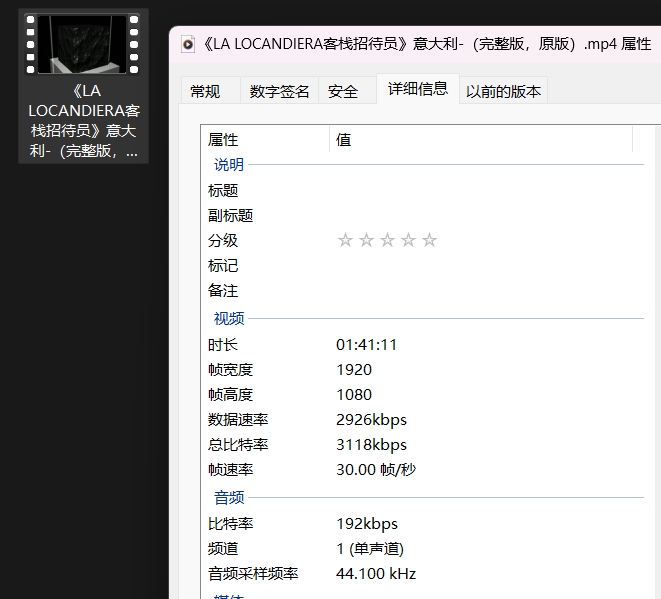Click the 副标题 property label
The width and height of the screenshot is (661, 599).
(x=231, y=215)
